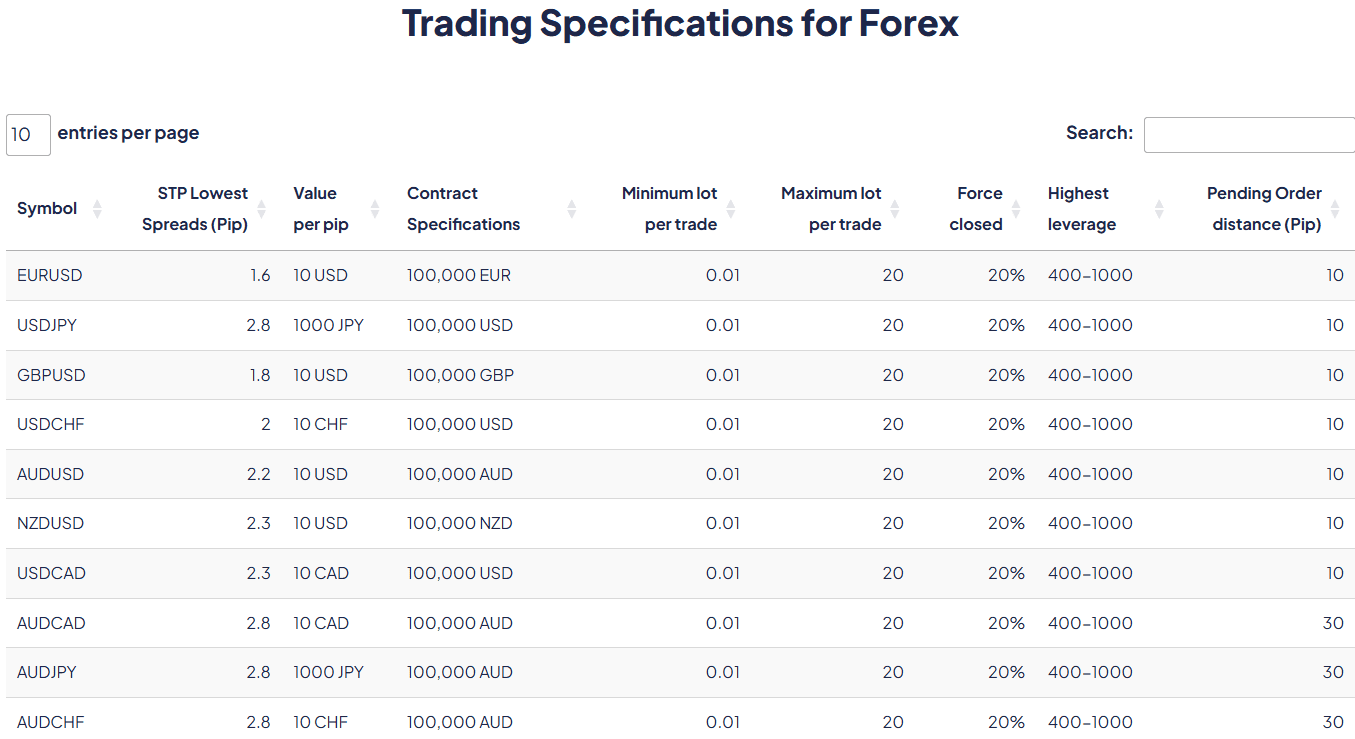
Task: Click the Symbol column sort arrows
Action: (97, 208)
